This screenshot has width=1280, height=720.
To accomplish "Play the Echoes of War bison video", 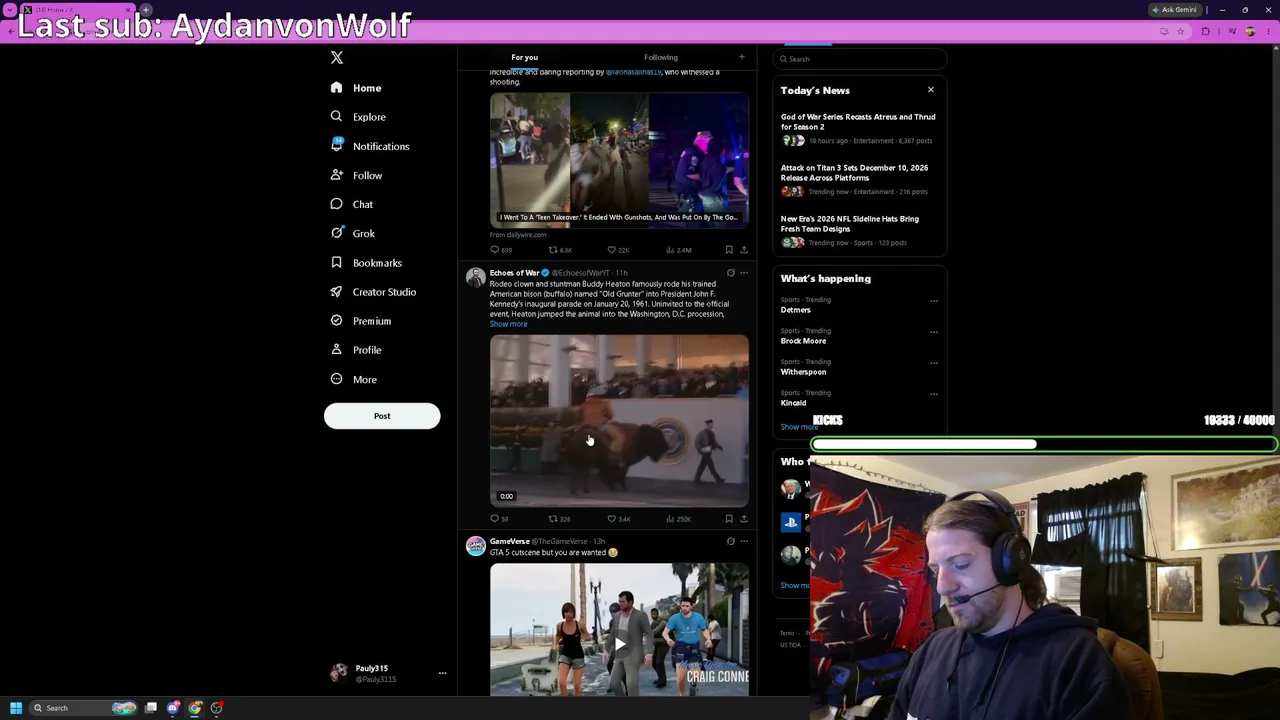I will [619, 421].
